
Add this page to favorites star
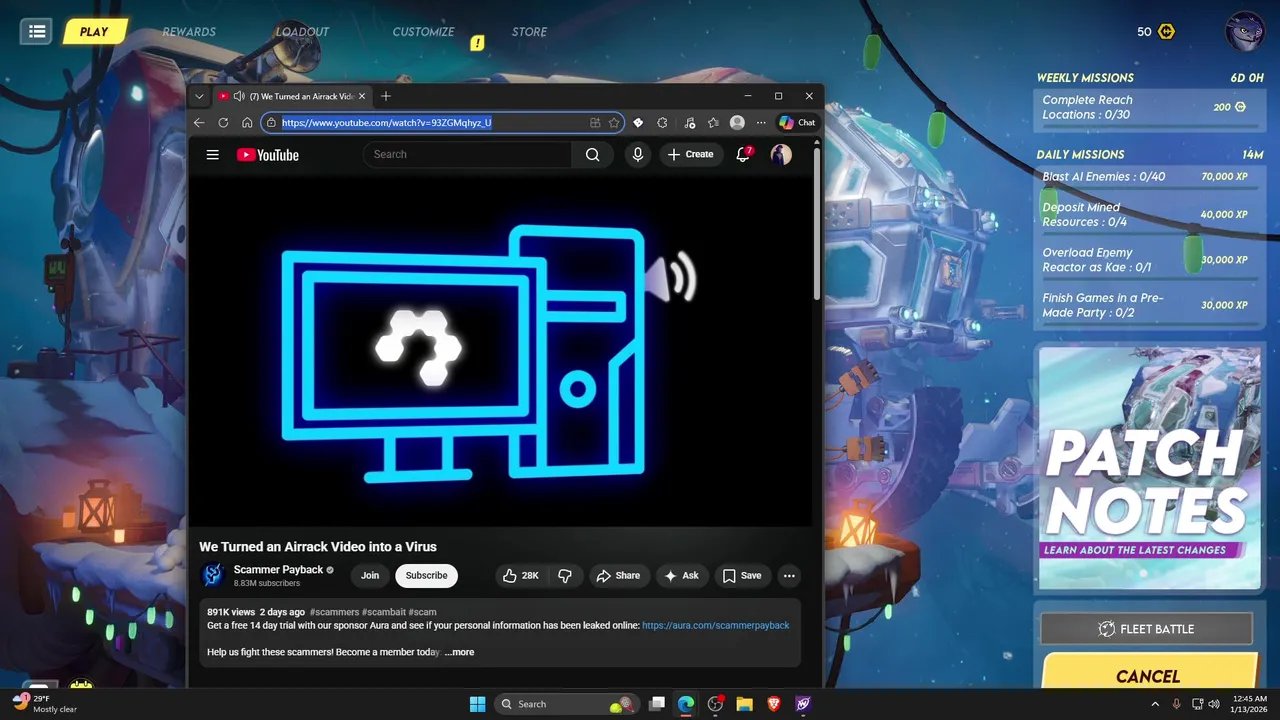613,123
